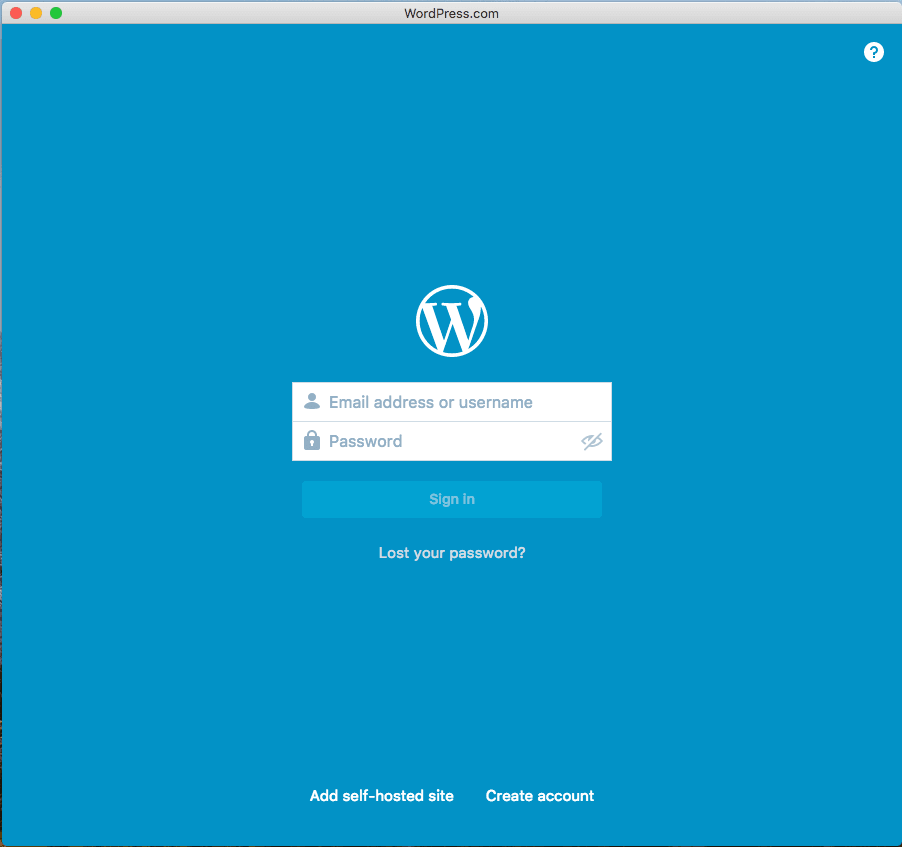Click the user icon in the email field

coord(312,401)
